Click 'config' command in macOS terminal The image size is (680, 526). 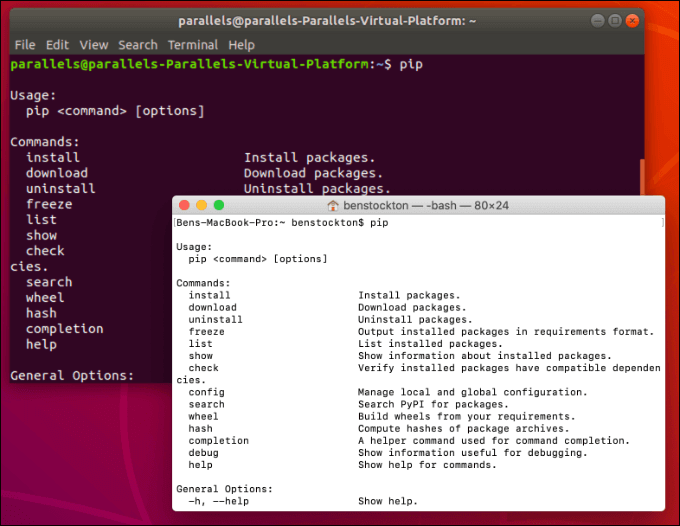point(206,392)
